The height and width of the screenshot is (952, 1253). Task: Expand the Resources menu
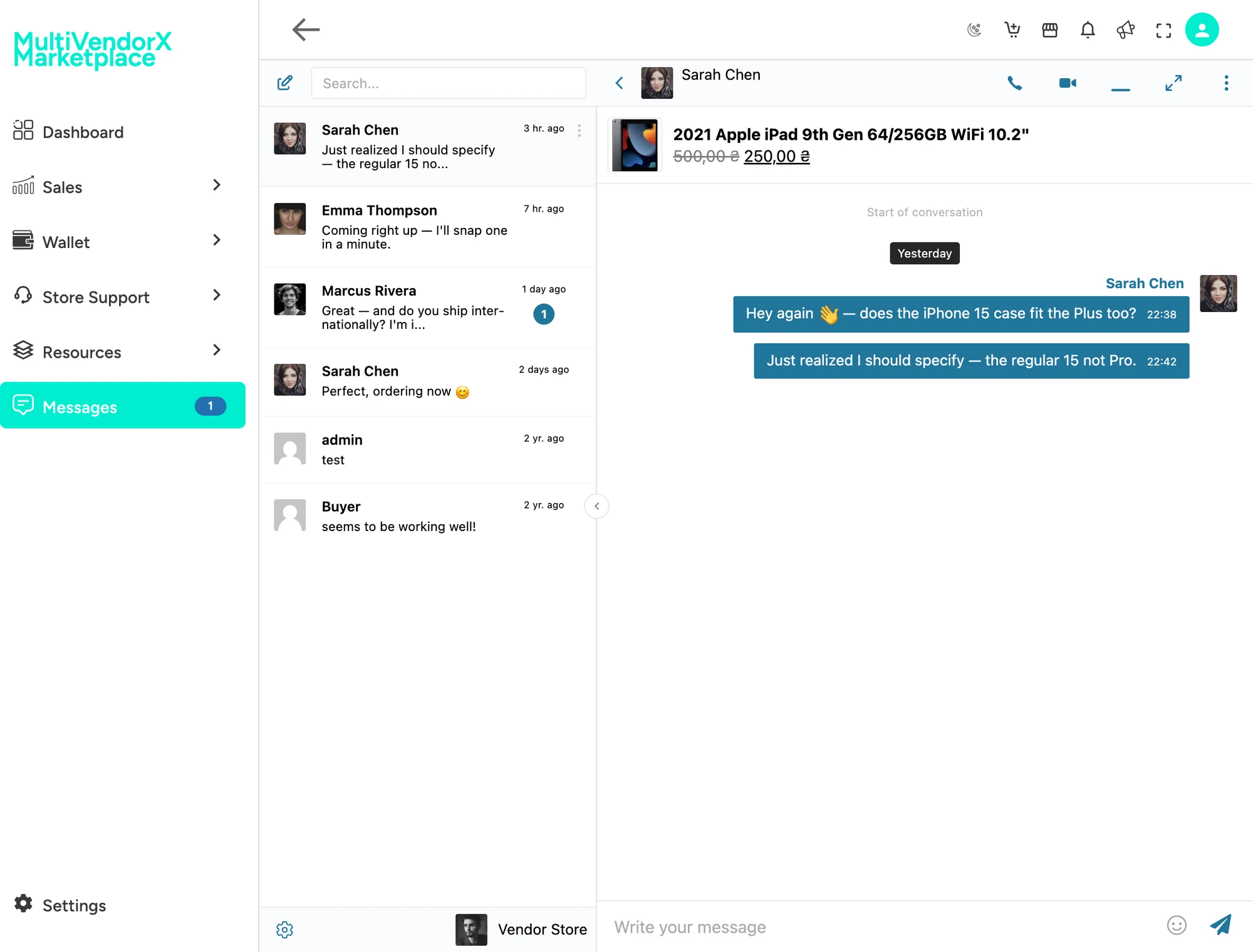(x=122, y=352)
